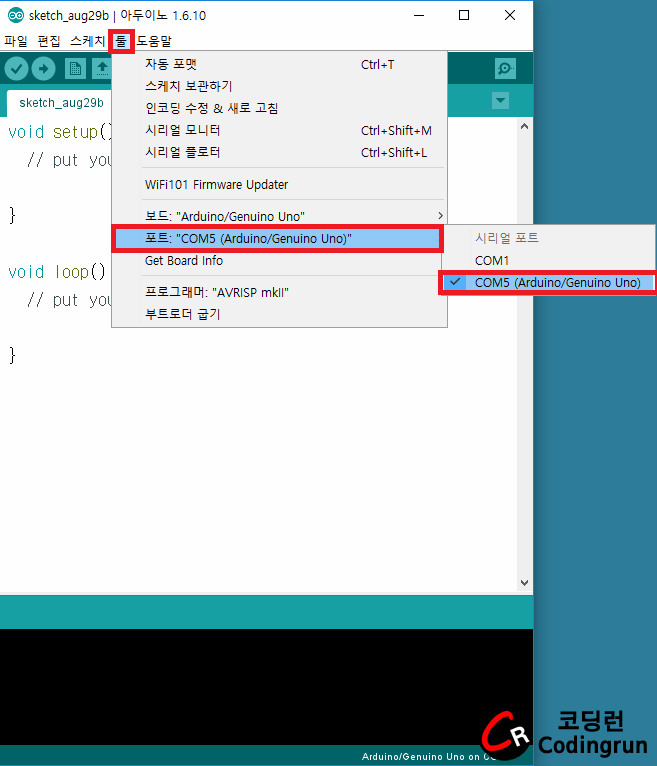
Task: Minimize the Arduino window
Action: coord(419,15)
